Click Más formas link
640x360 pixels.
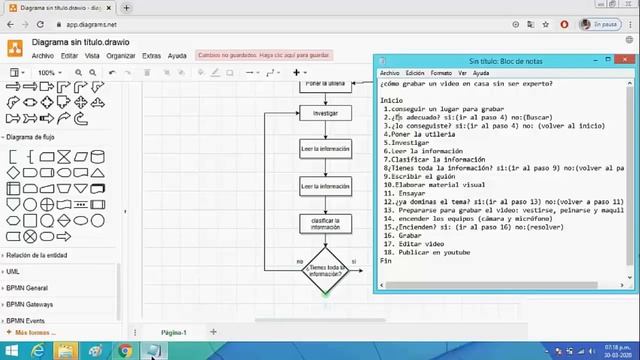pyautogui.click(x=32, y=333)
